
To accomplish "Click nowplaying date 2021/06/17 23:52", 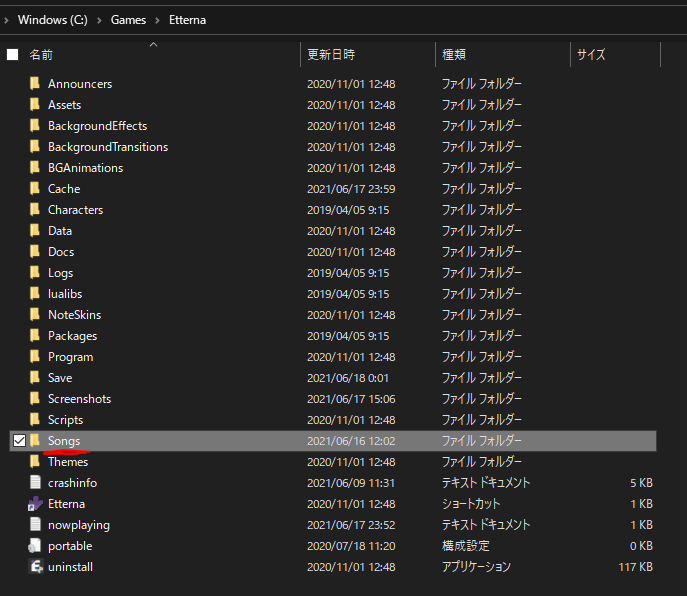I will tap(351, 525).
